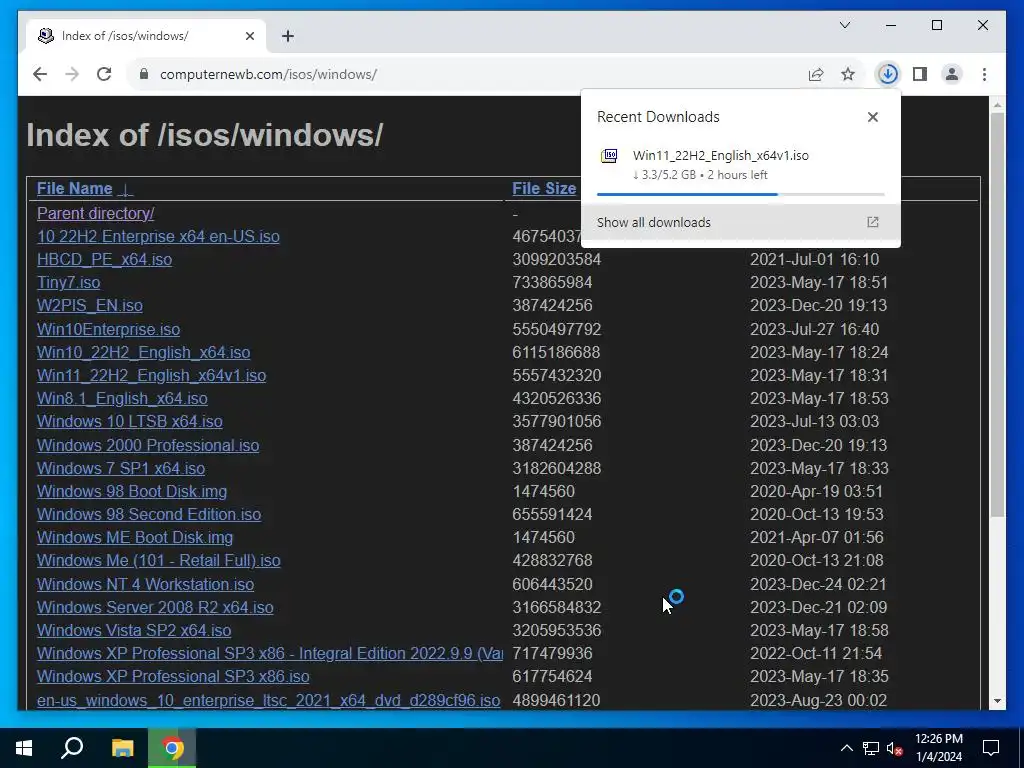Select the Index of /isos/windows/ tab
The height and width of the screenshot is (768, 1024).
click(x=146, y=36)
